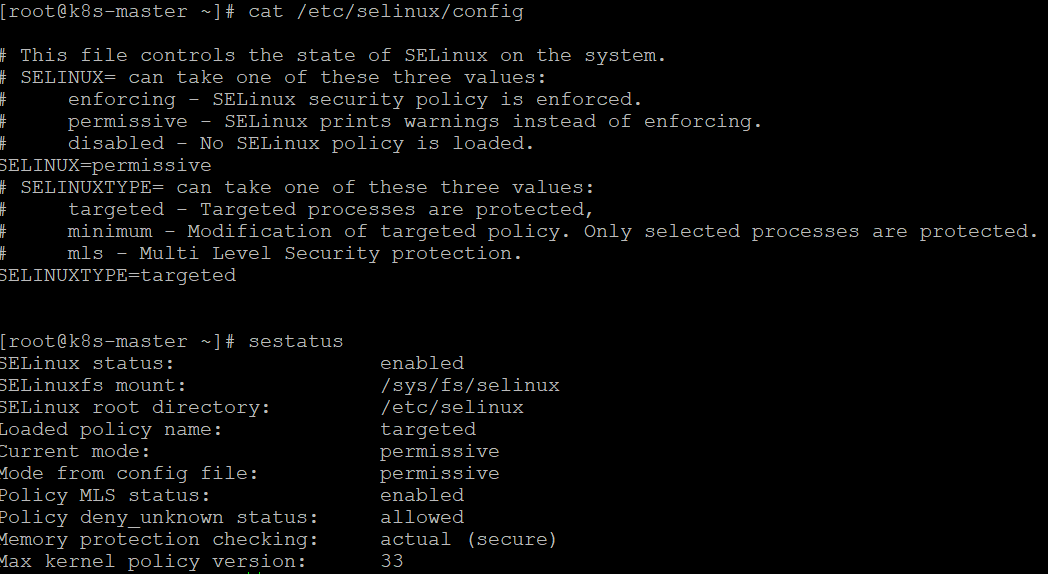Click the first [root@k8s-master ~]# prompt
Image resolution: width=1048 pixels, height=574 pixels.
[x=118, y=12]
